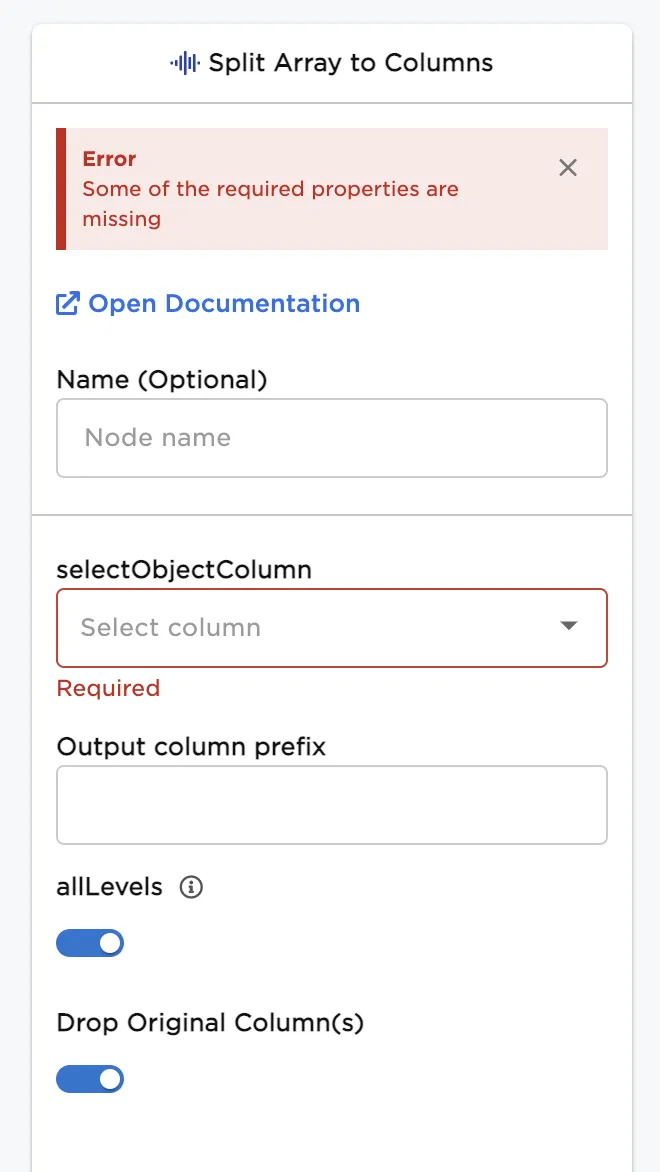
Task: Click the Split Array to Columns title
Action: coord(350,63)
